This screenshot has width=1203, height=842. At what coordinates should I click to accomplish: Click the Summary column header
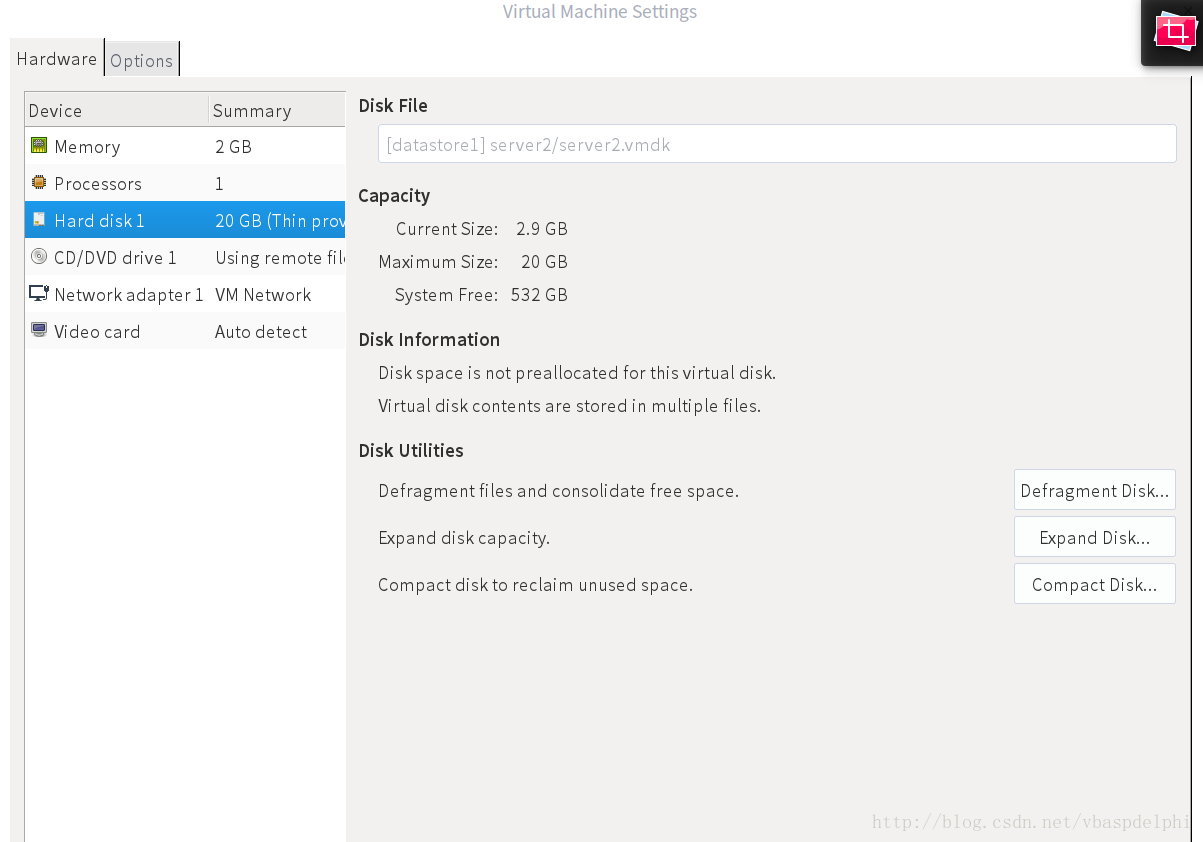[x=278, y=110]
